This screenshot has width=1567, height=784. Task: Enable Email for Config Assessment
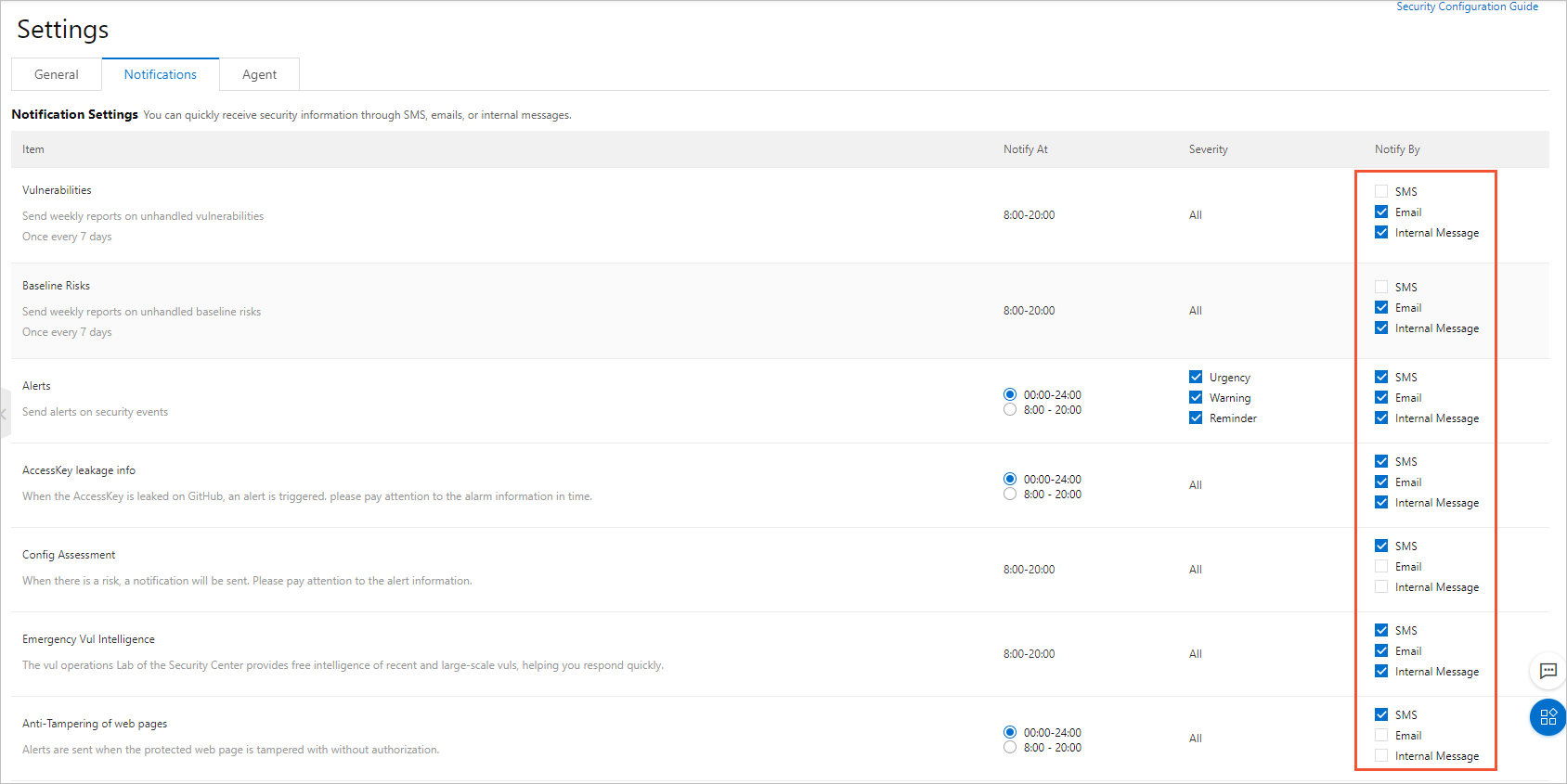[x=1381, y=566]
